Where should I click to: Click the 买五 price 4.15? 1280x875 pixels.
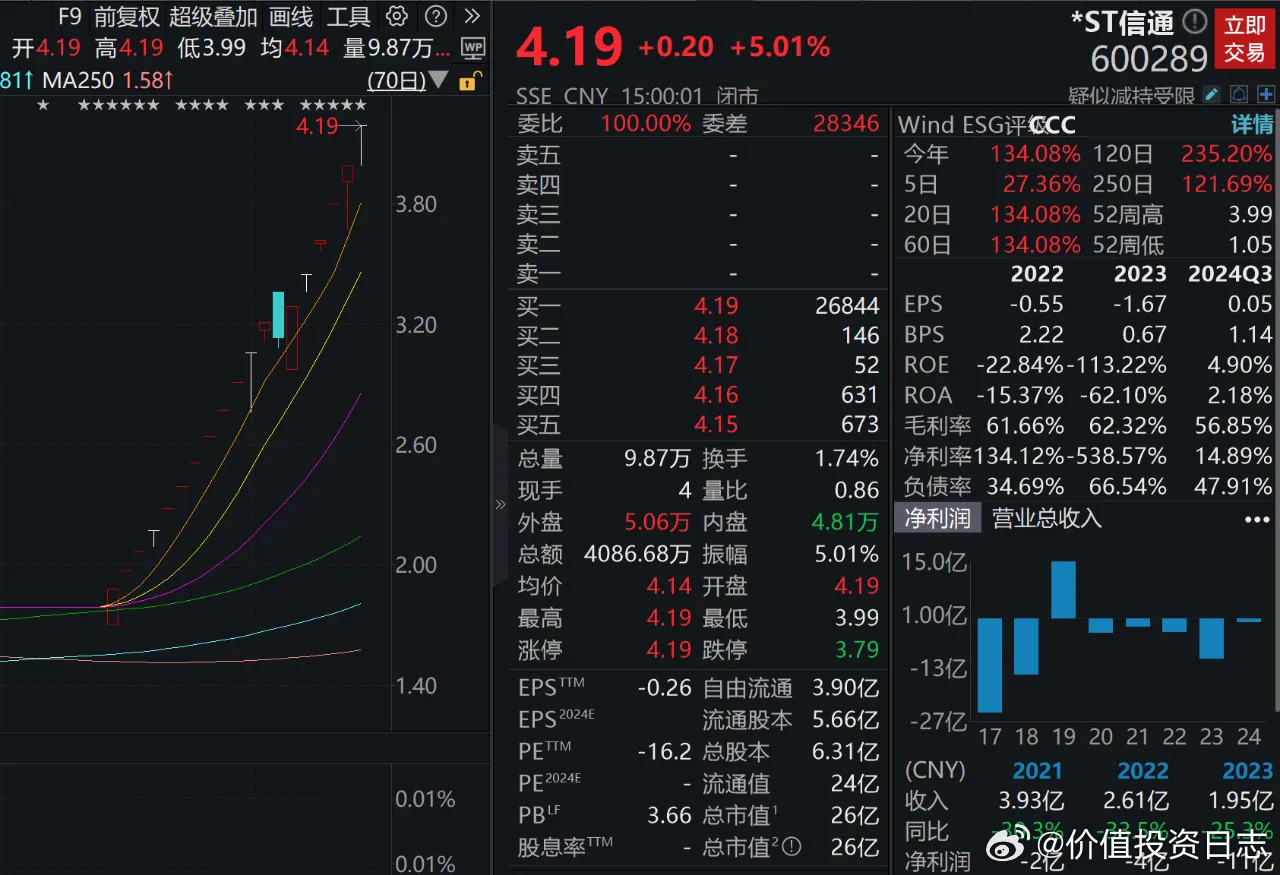[716, 425]
